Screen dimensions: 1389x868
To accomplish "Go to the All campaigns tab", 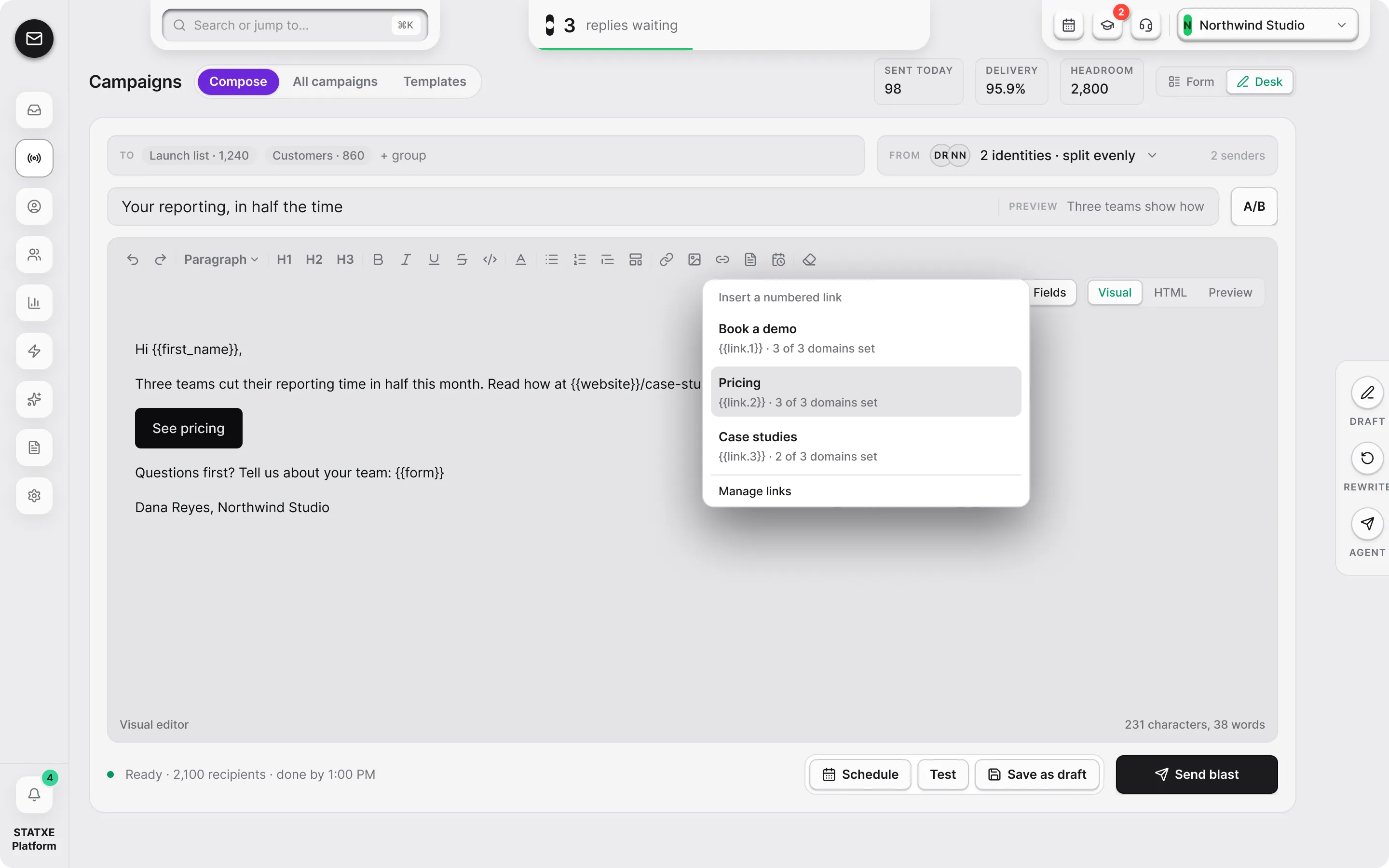I will click(x=335, y=81).
